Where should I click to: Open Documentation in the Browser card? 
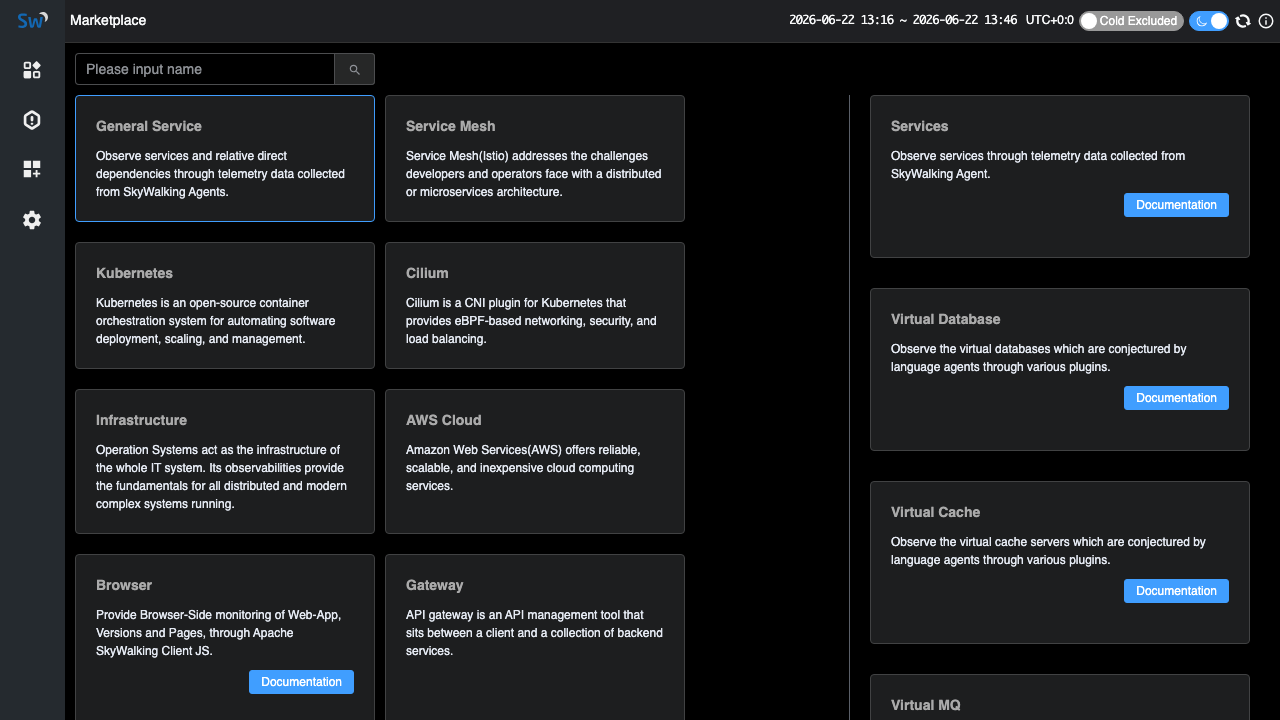pyautogui.click(x=301, y=682)
